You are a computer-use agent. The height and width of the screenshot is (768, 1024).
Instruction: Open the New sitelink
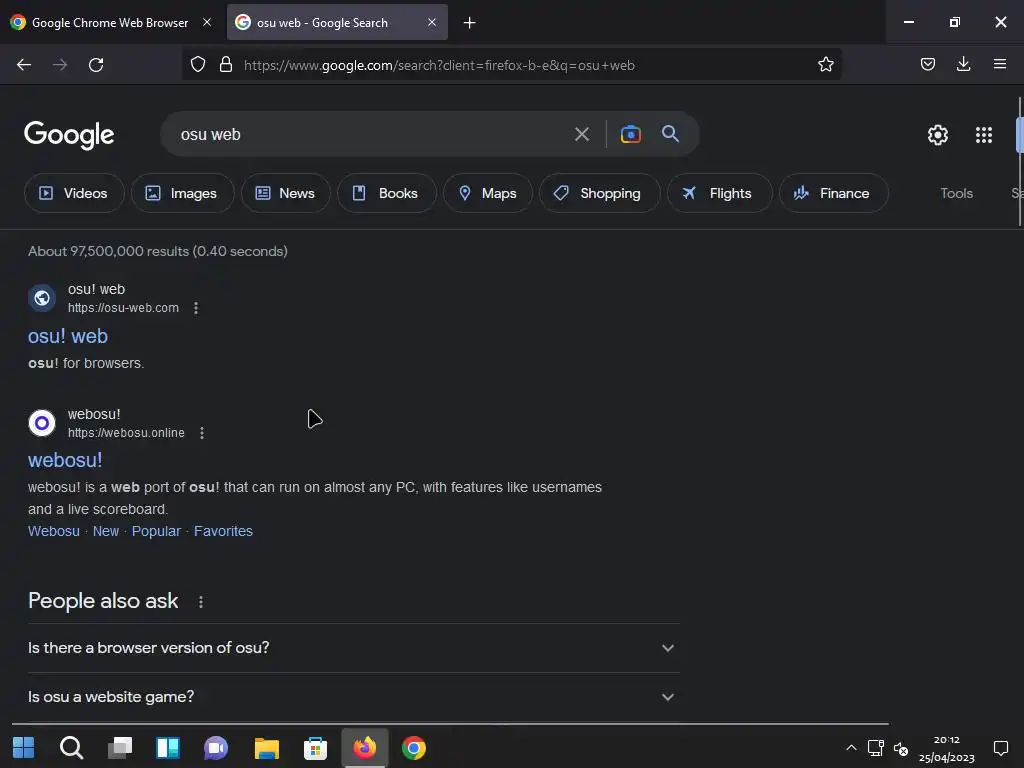click(x=106, y=531)
